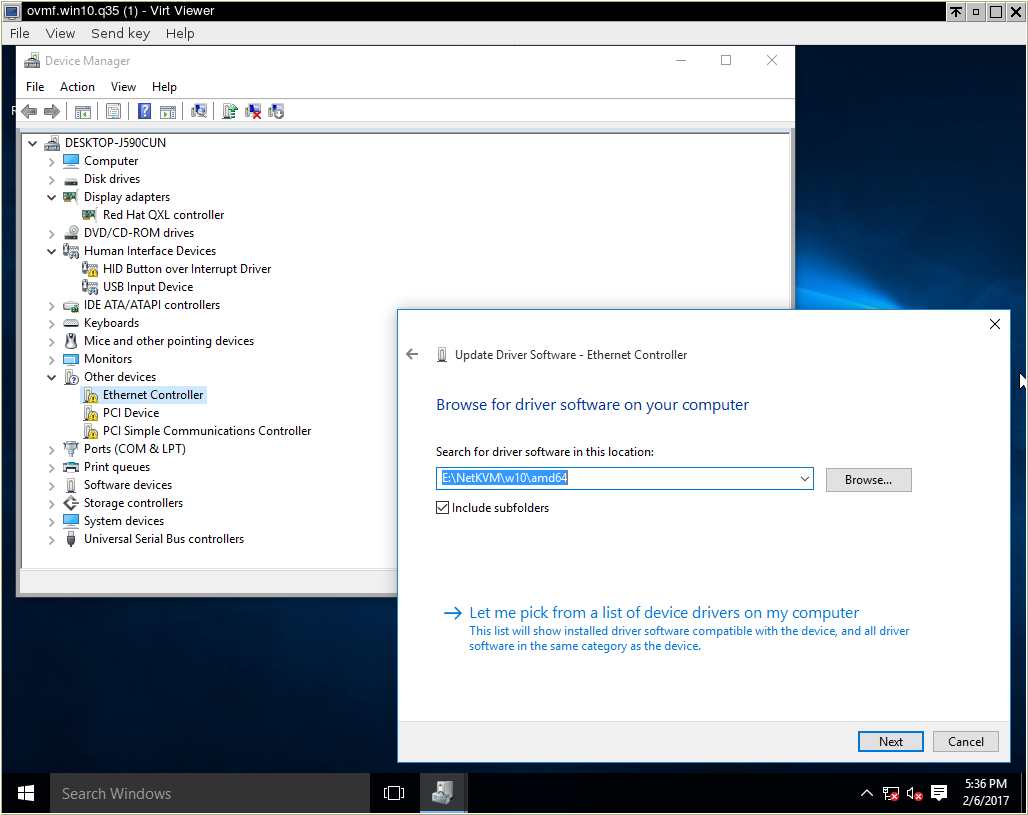Open the Action menu in Device Manager
This screenshot has width=1028, height=815.
point(77,87)
